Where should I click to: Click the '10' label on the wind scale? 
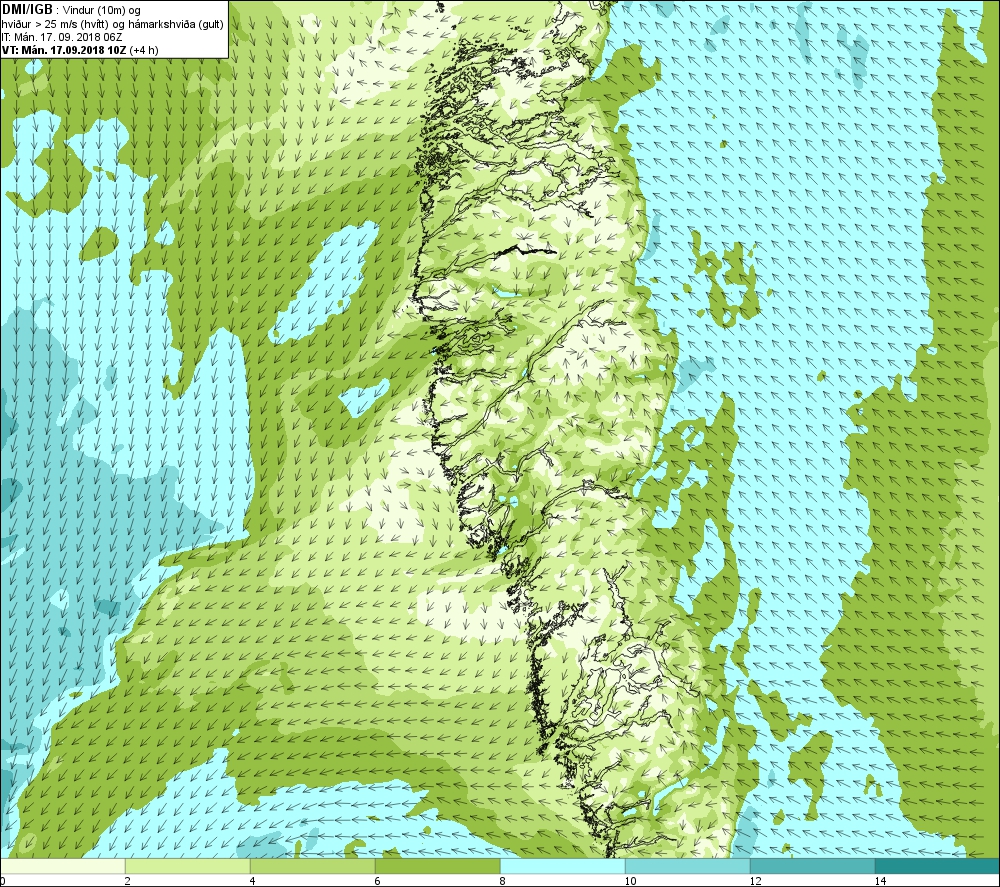click(629, 881)
